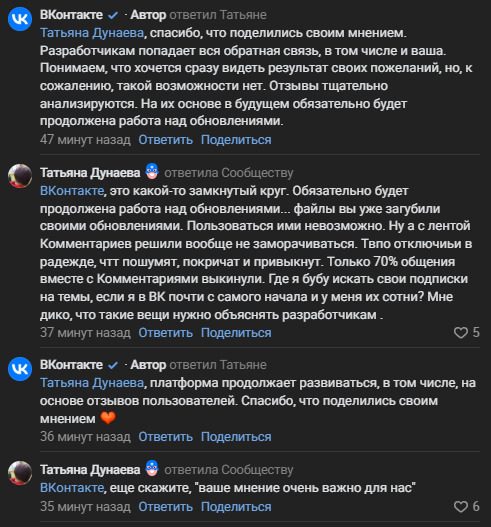Reply to the 37-minutes-ago comment

coord(166,333)
